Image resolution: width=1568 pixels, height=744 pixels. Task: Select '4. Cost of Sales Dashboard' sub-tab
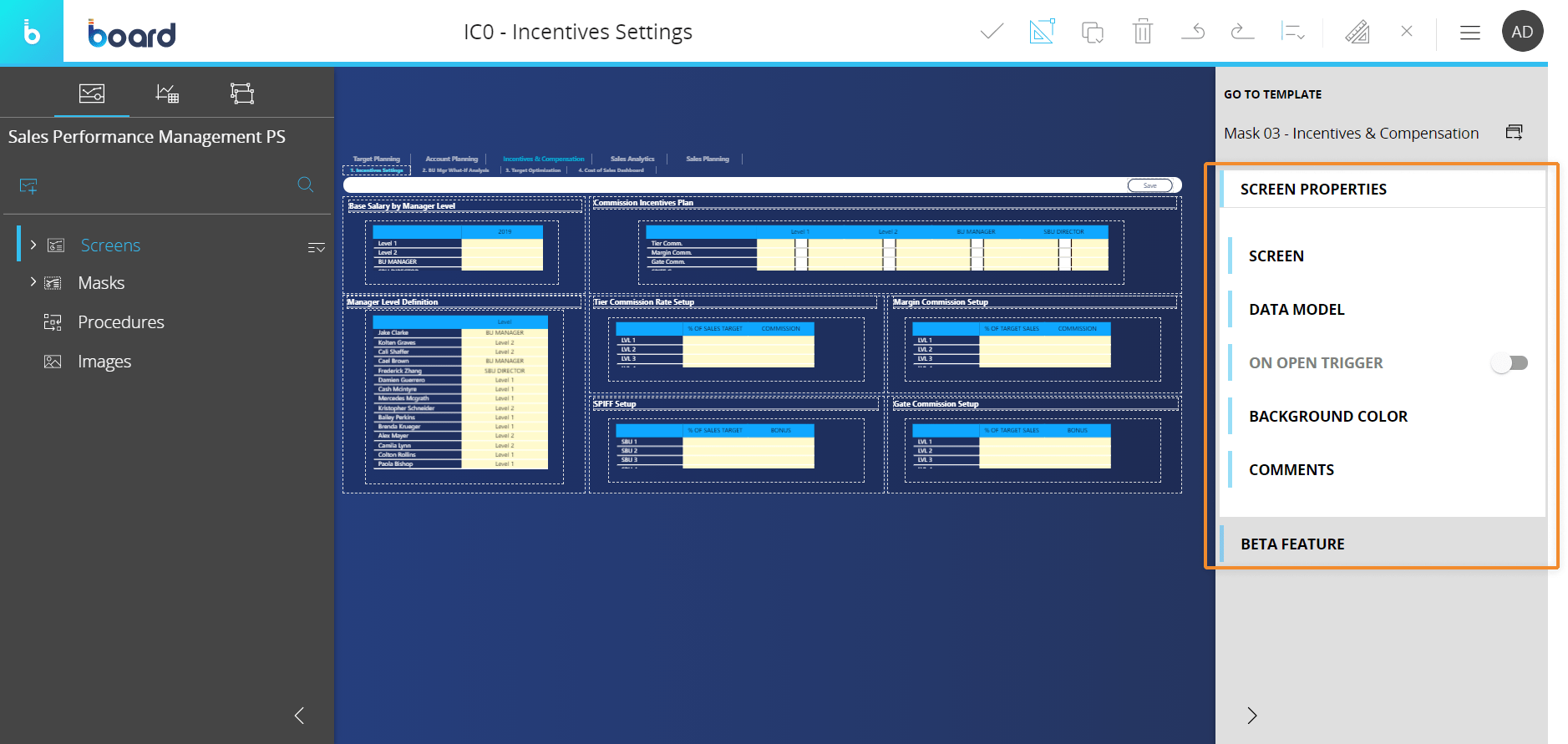click(611, 170)
